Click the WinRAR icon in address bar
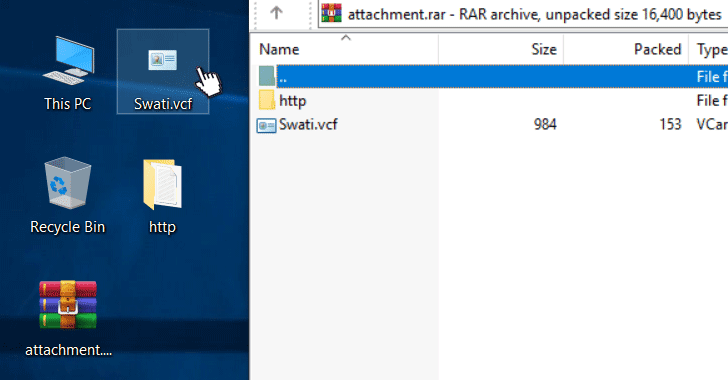The width and height of the screenshot is (728, 380). [x=332, y=13]
